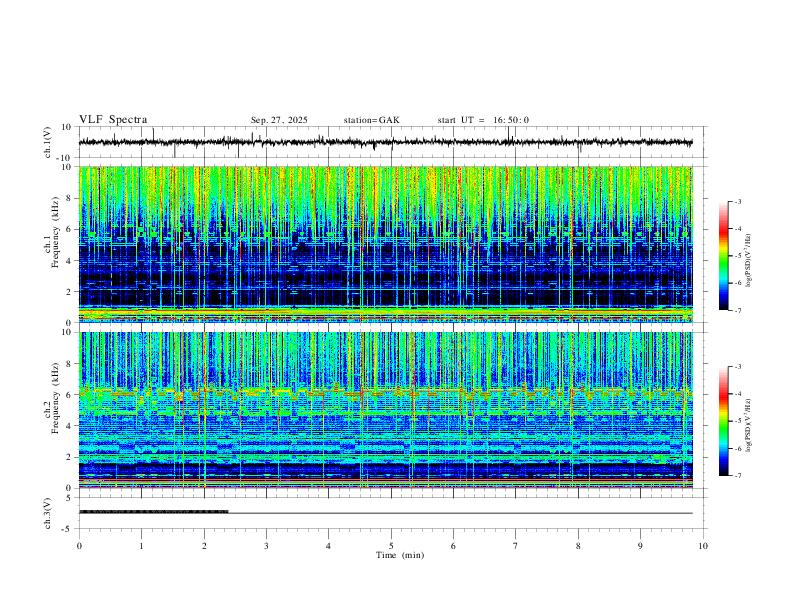The height and width of the screenshot is (612, 792).
Task: Click the ch.2 'Frequency (kHz)' axis label
Action: 55,398
